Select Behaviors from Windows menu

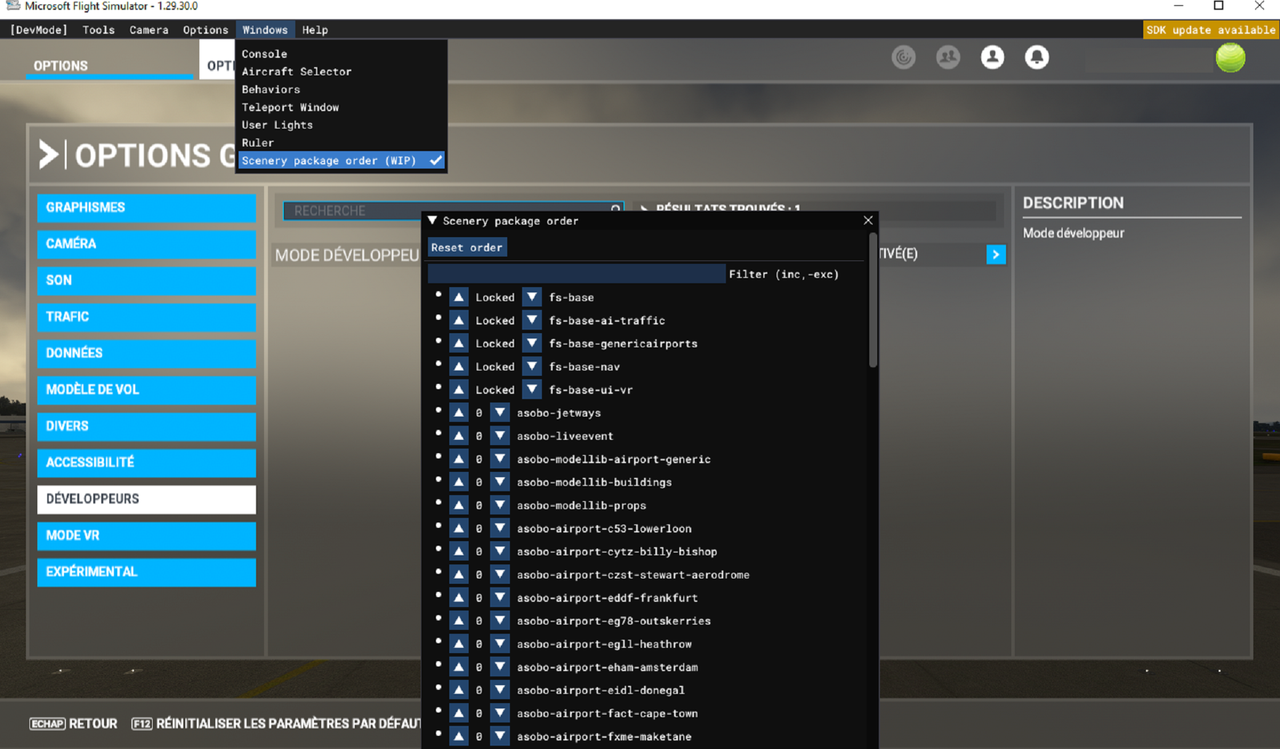[270, 89]
